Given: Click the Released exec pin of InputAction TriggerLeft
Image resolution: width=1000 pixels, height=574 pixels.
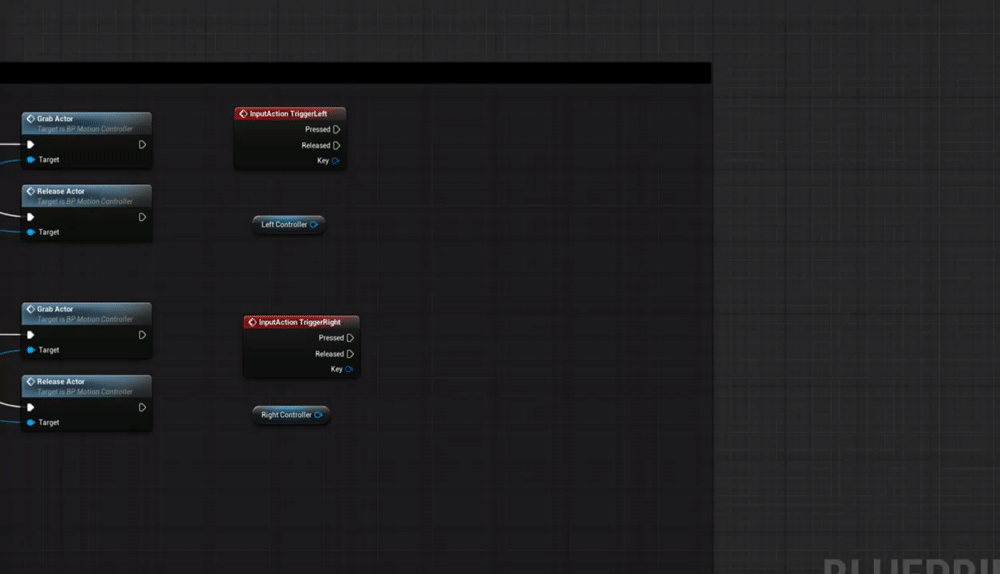Looking at the screenshot, I should [x=337, y=145].
